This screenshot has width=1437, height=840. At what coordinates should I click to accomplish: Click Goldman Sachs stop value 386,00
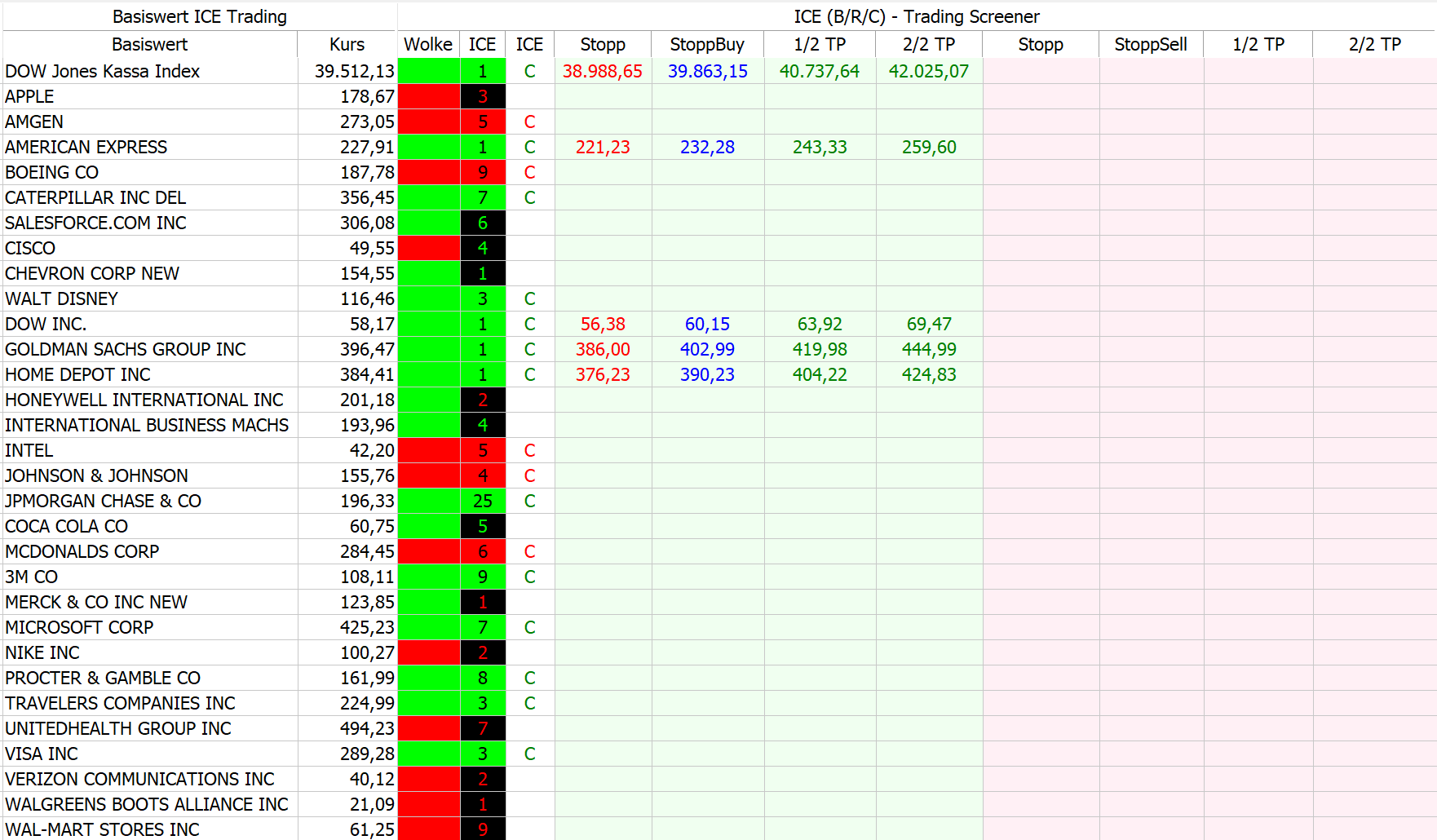[603, 349]
